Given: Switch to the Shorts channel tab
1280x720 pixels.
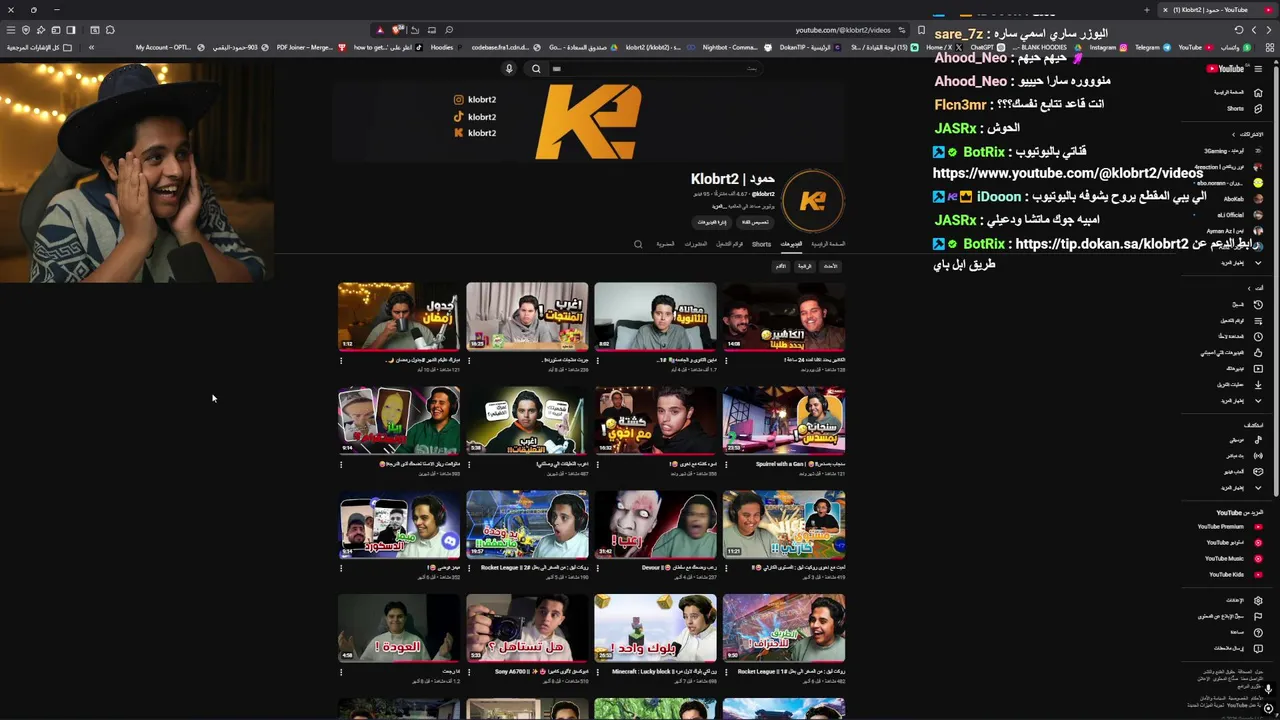Looking at the screenshot, I should click(x=761, y=244).
